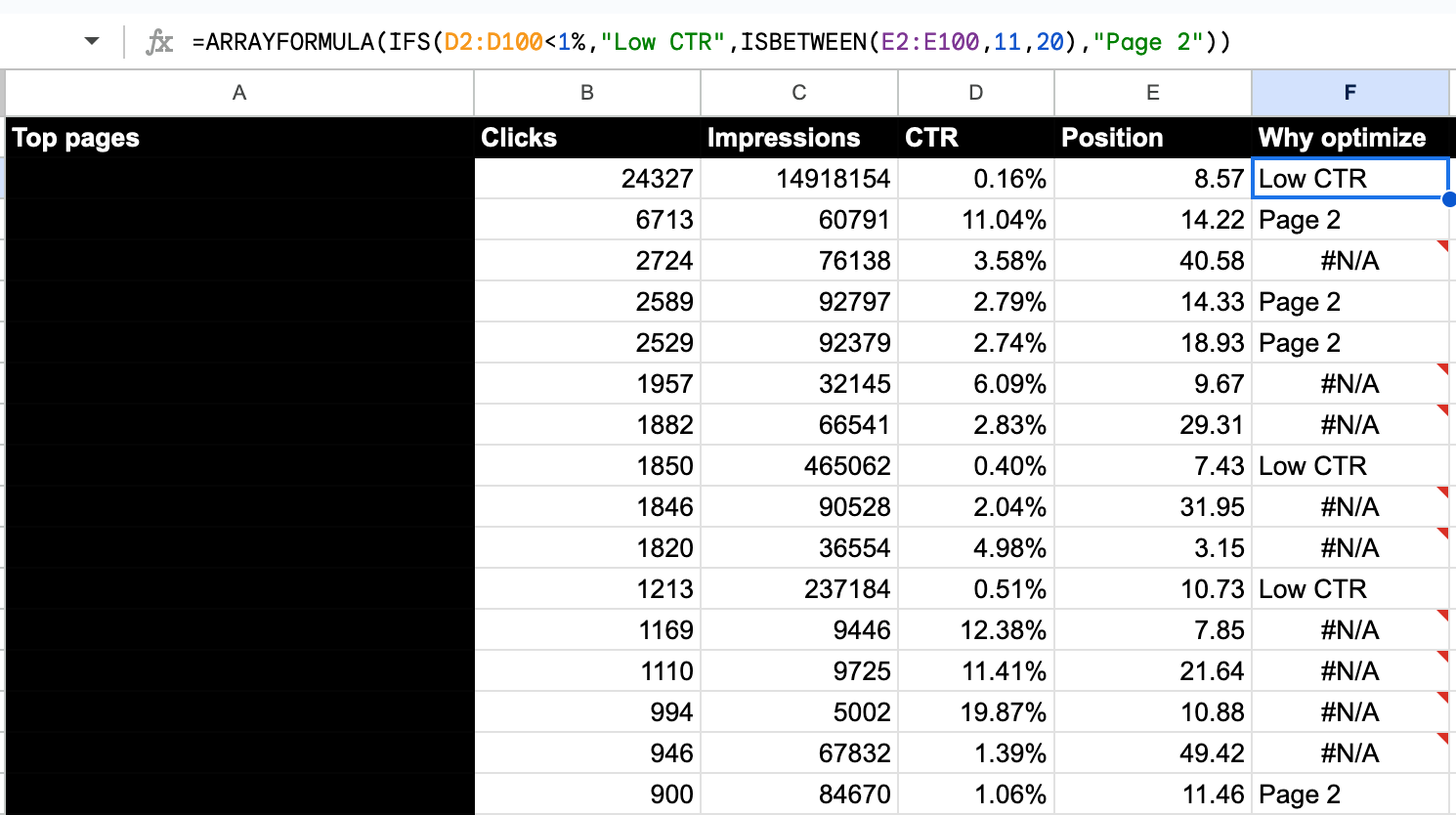The height and width of the screenshot is (815, 1456).
Task: Select column D header above CTR values
Action: coord(975,92)
